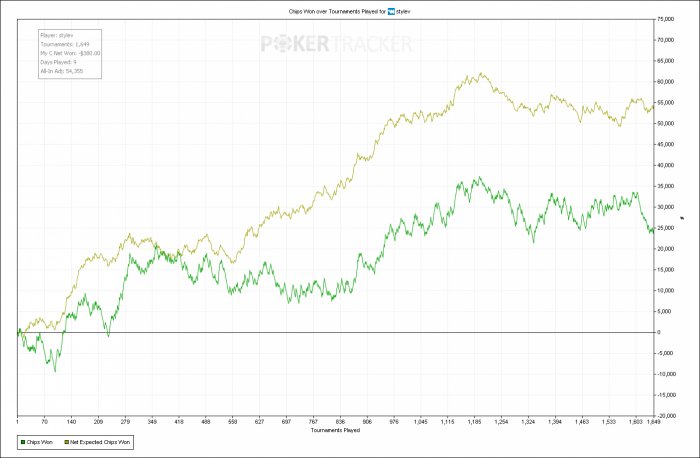Click the blue site icon beside 'stylev' in title
Screen dimensions: 700x458
[x=391, y=12]
